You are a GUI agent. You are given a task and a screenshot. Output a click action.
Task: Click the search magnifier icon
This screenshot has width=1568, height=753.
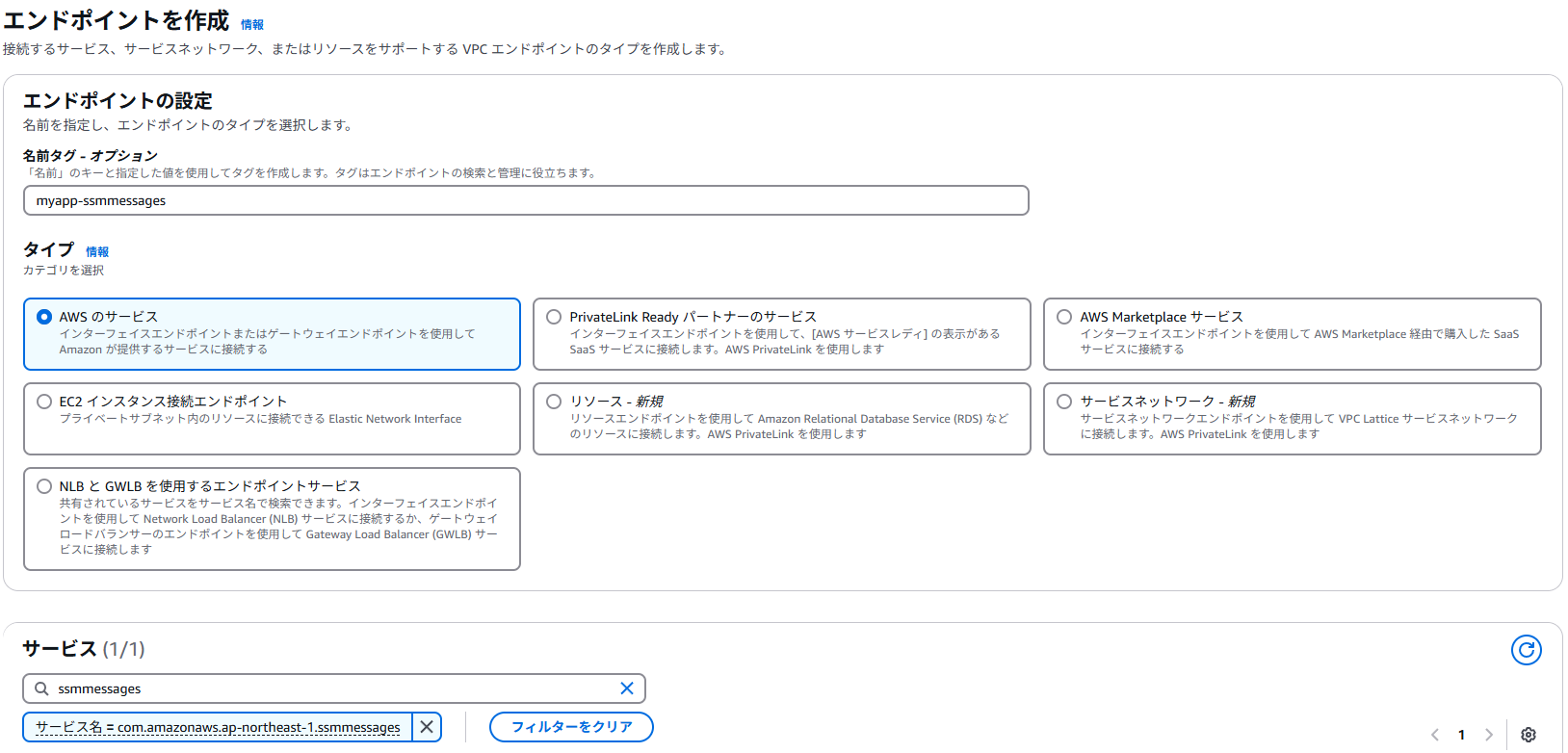41,688
